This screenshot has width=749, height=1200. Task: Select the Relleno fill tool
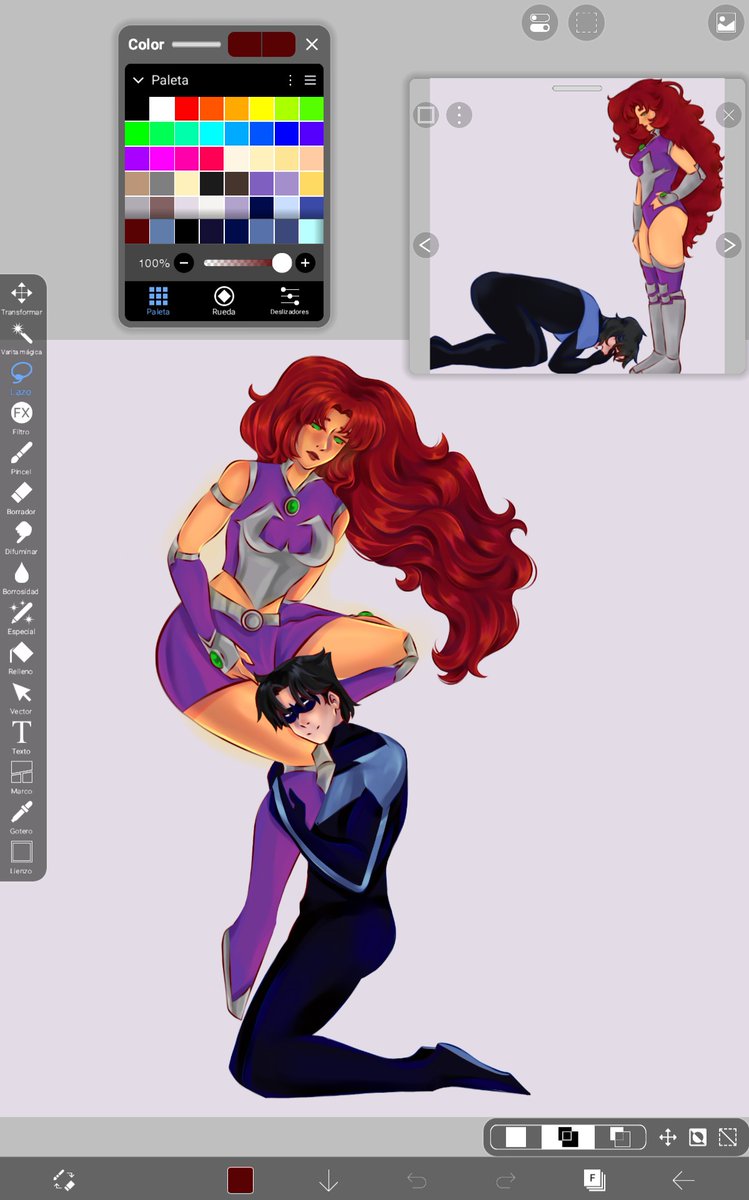[x=21, y=658]
